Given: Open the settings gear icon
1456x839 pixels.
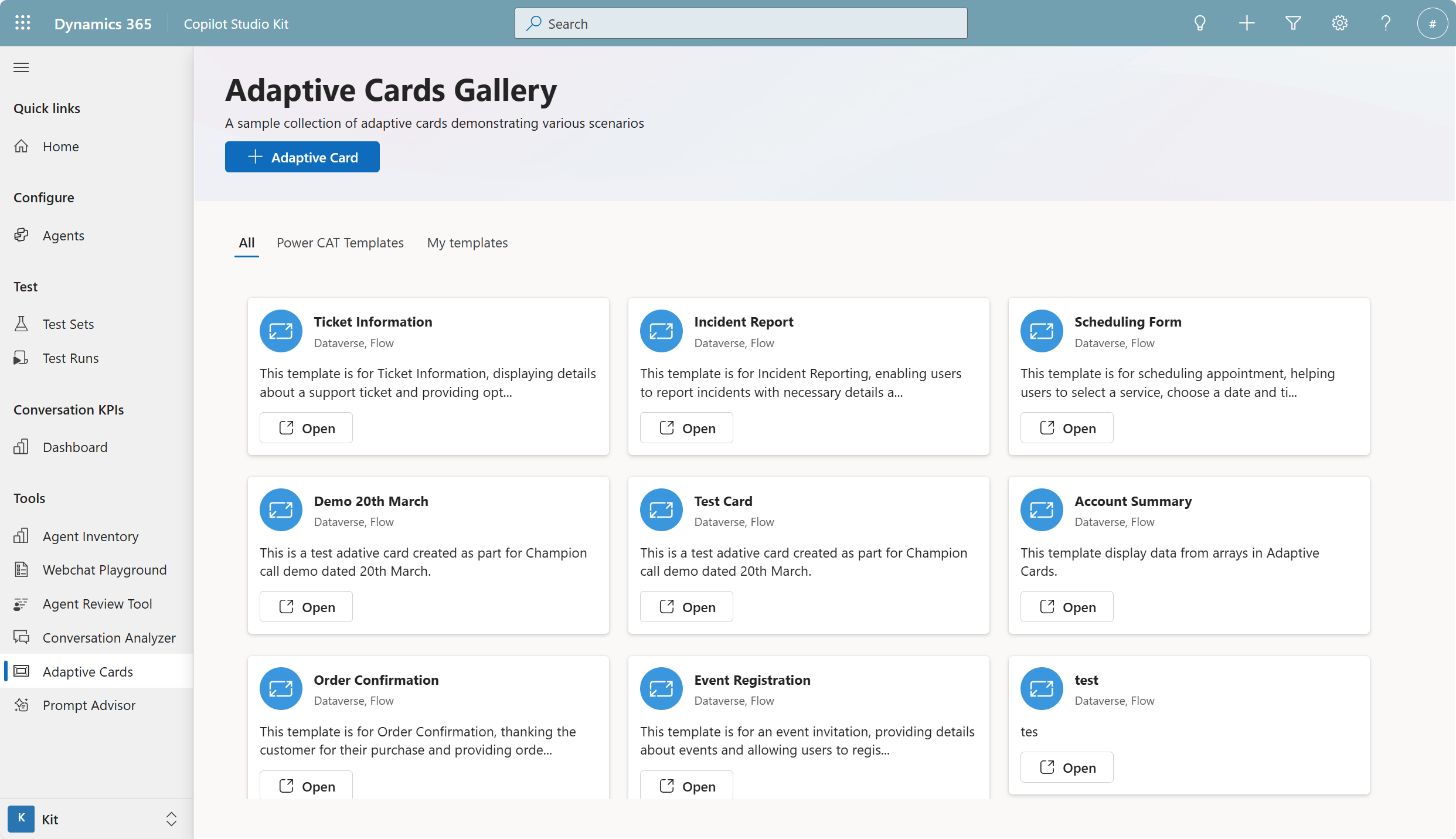Looking at the screenshot, I should click(x=1339, y=23).
